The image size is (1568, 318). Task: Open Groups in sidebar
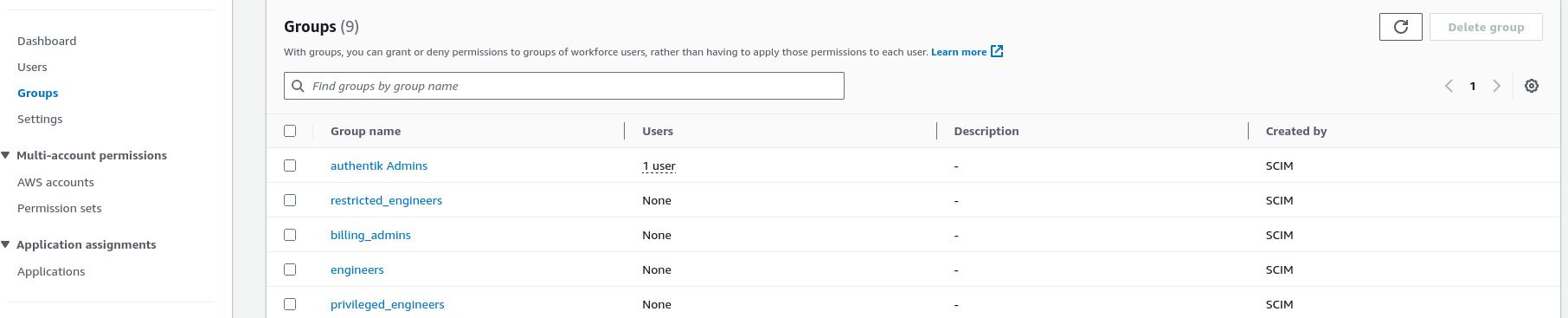[37, 93]
